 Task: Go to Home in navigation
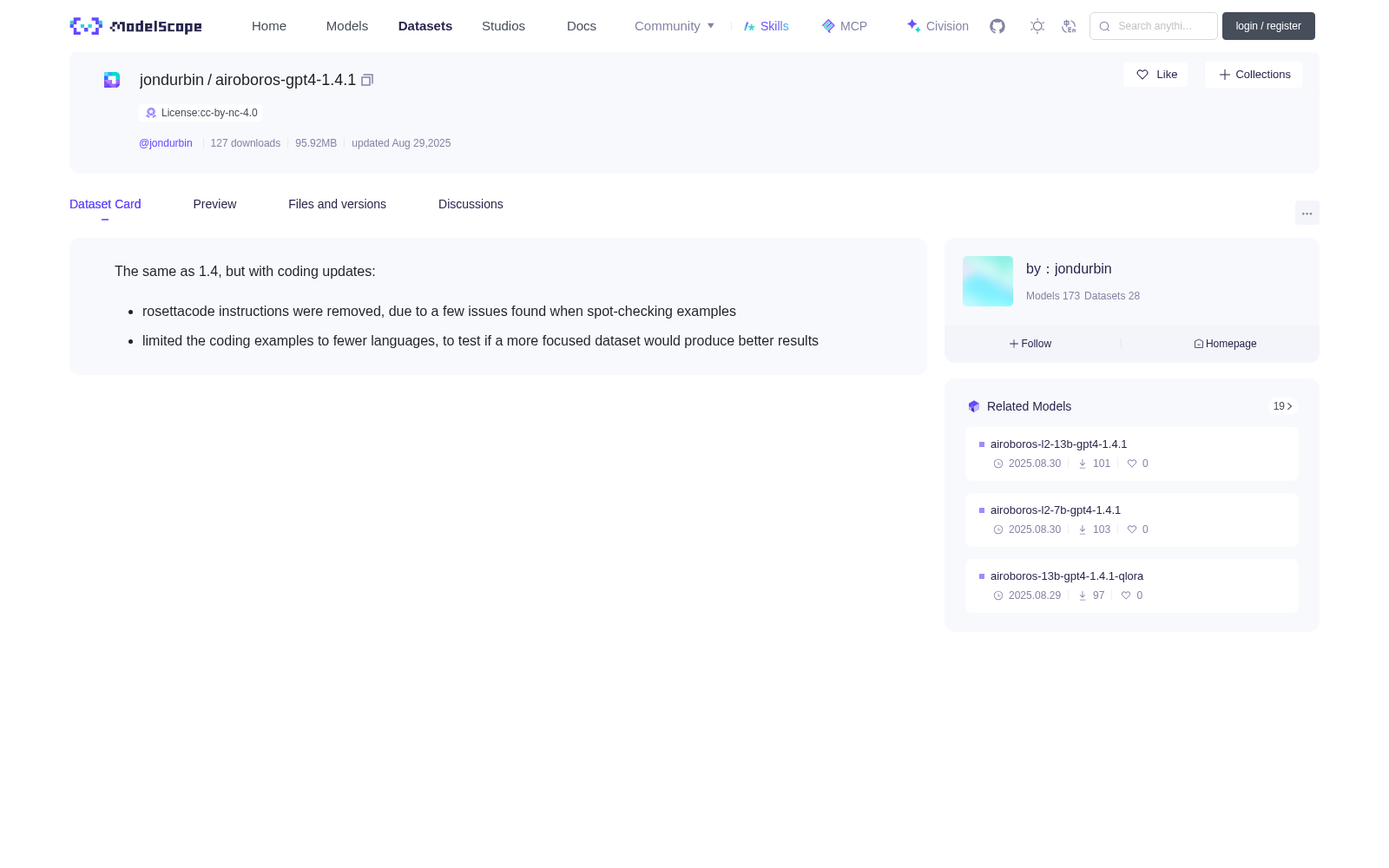coord(269,26)
